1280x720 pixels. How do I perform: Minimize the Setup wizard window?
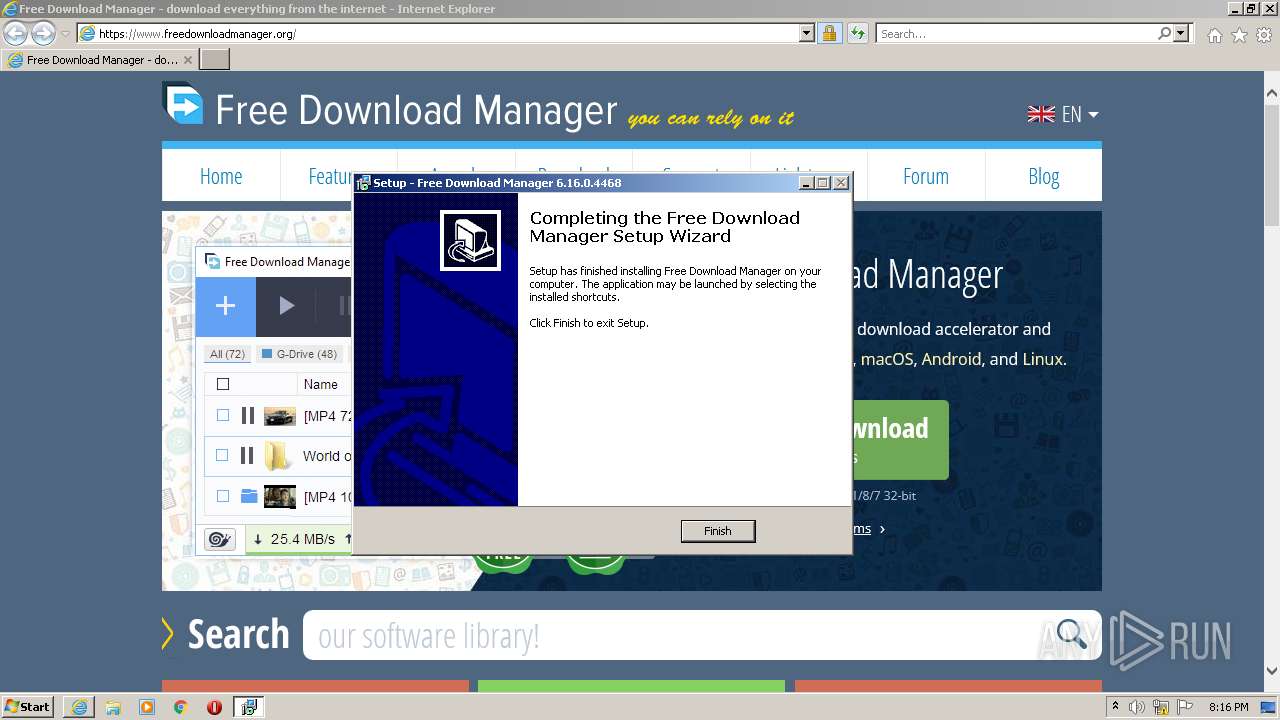click(806, 183)
